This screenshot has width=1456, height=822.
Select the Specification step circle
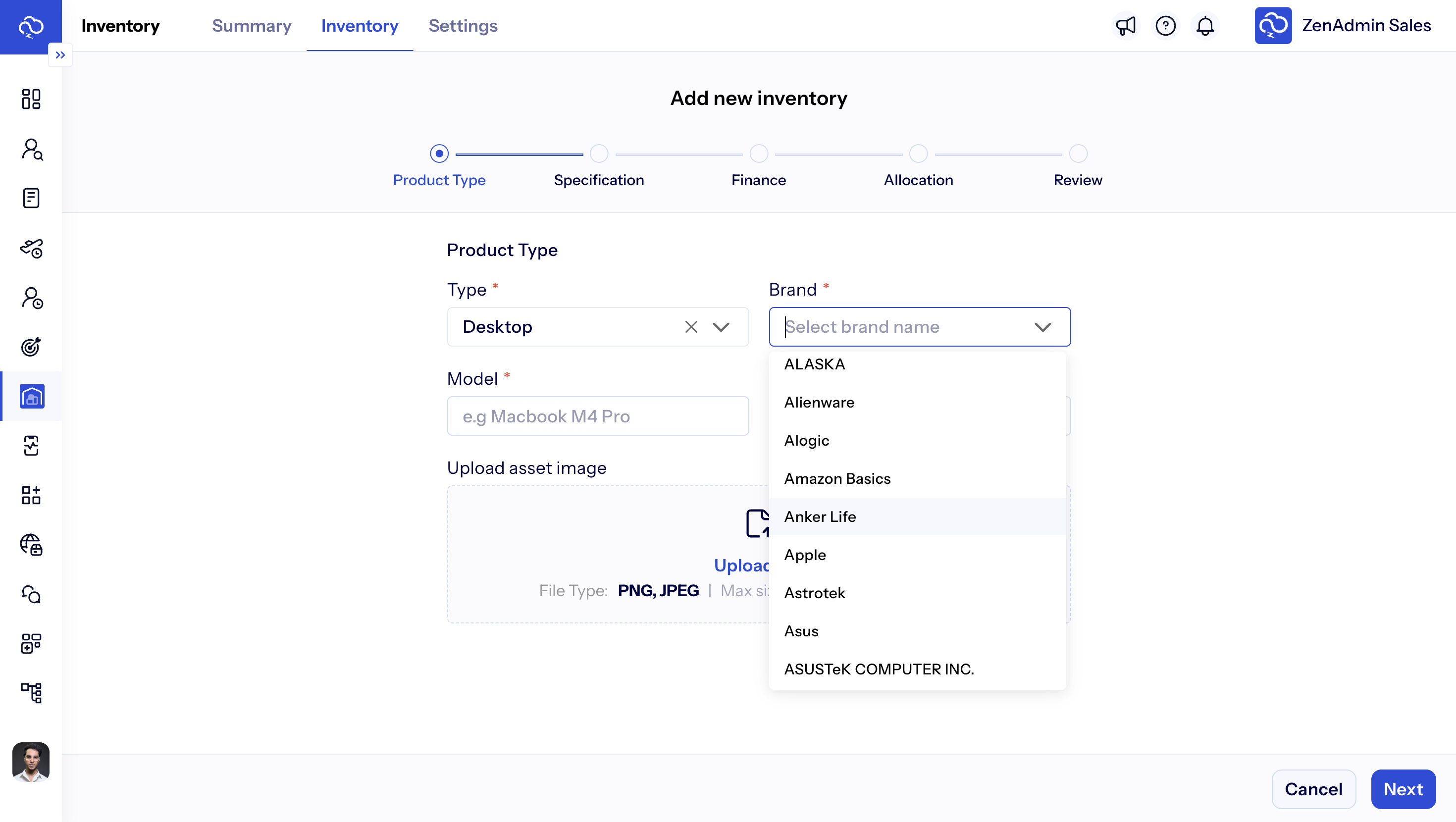[x=599, y=154]
